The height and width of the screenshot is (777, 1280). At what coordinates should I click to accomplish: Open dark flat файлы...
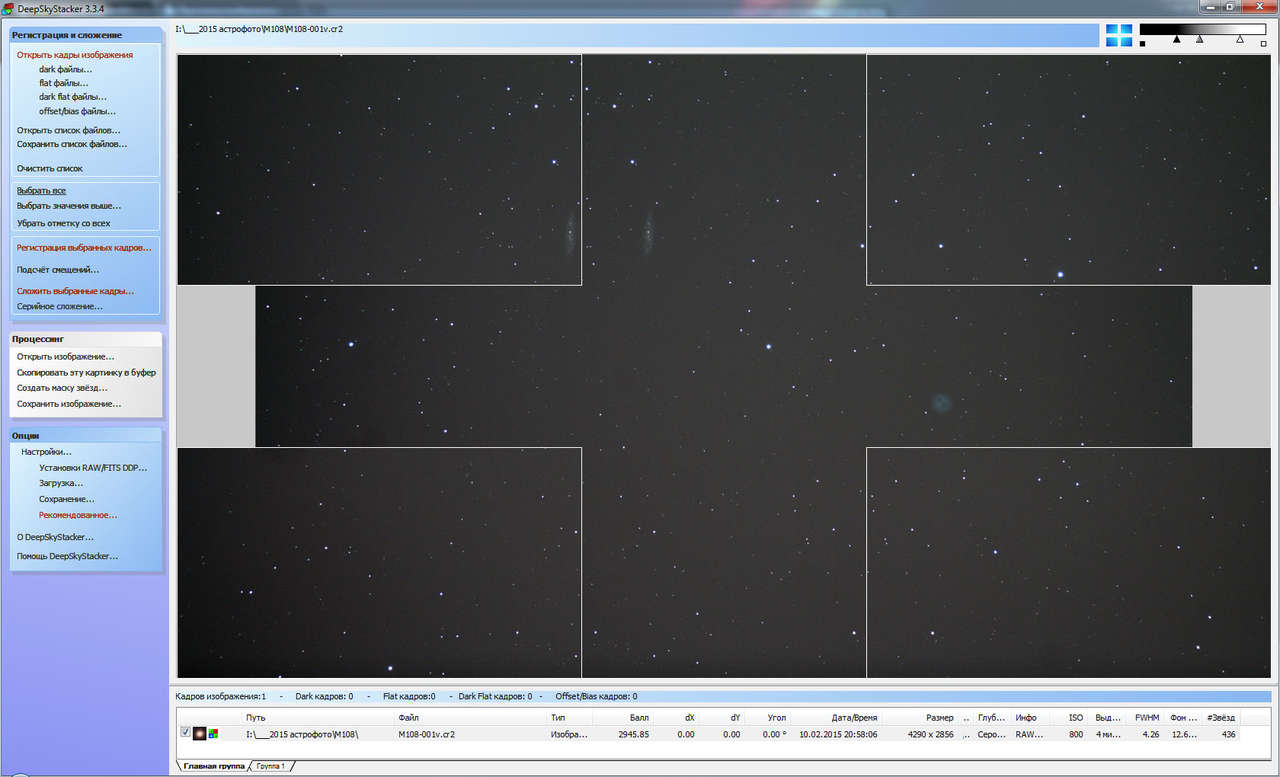click(x=73, y=97)
